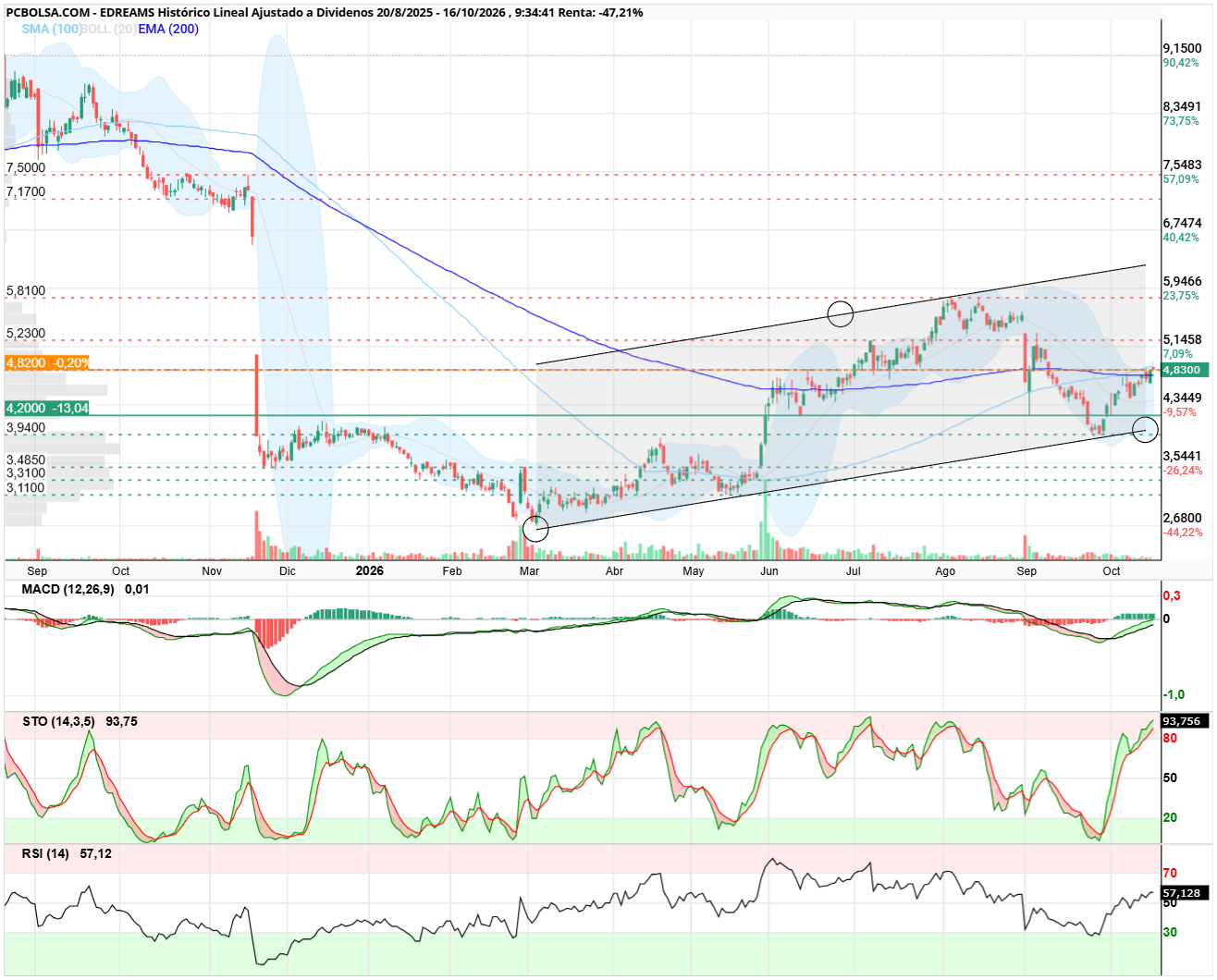Select the Mar month label

pyautogui.click(x=529, y=571)
